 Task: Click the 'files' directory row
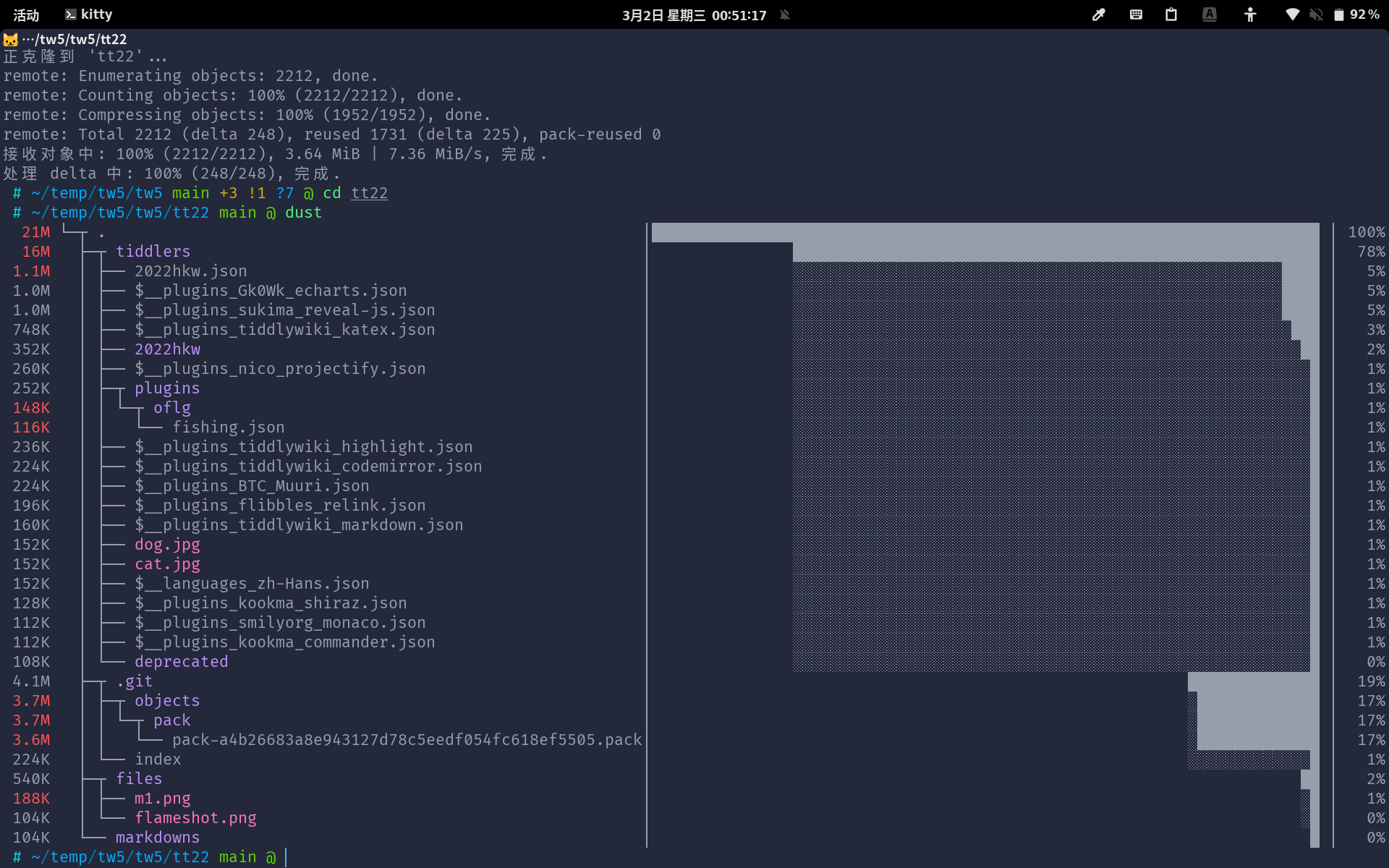pyautogui.click(x=139, y=779)
